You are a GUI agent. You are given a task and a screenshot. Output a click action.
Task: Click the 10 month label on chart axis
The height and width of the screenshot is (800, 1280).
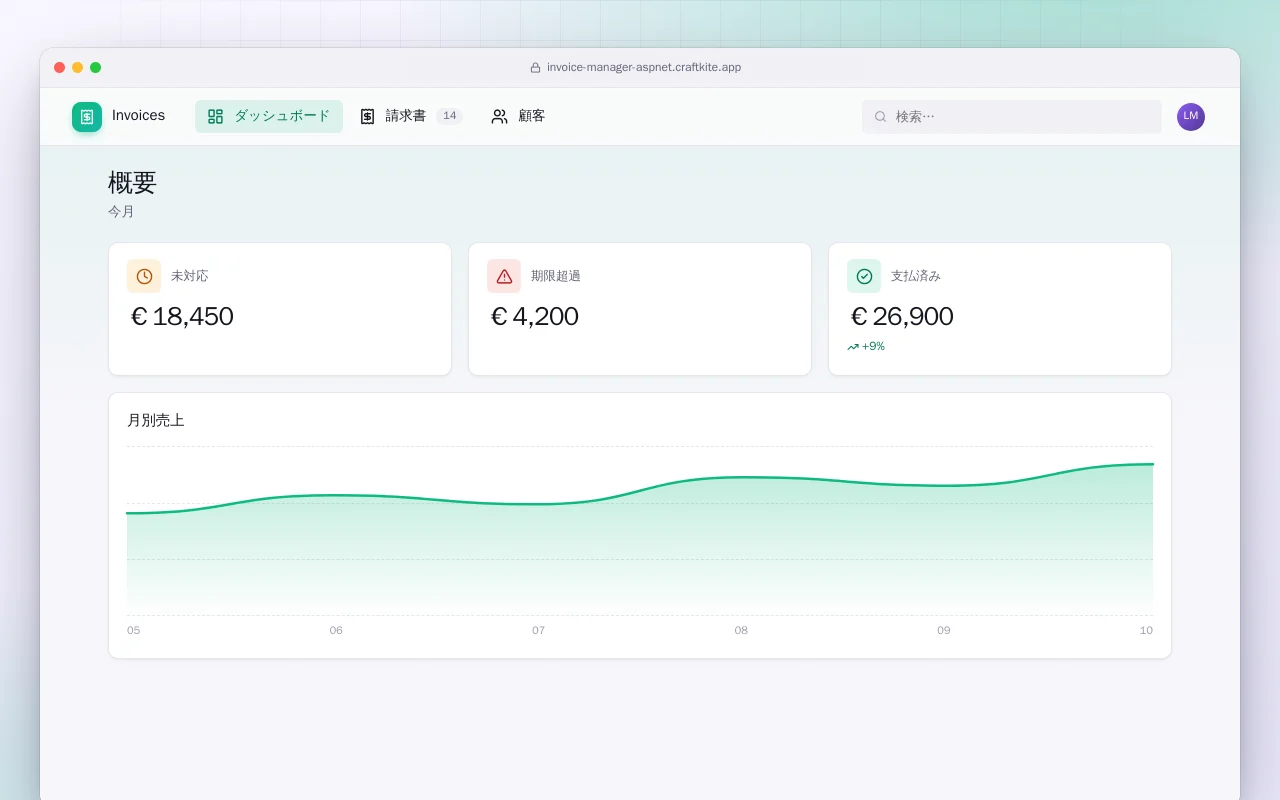pyautogui.click(x=1146, y=631)
